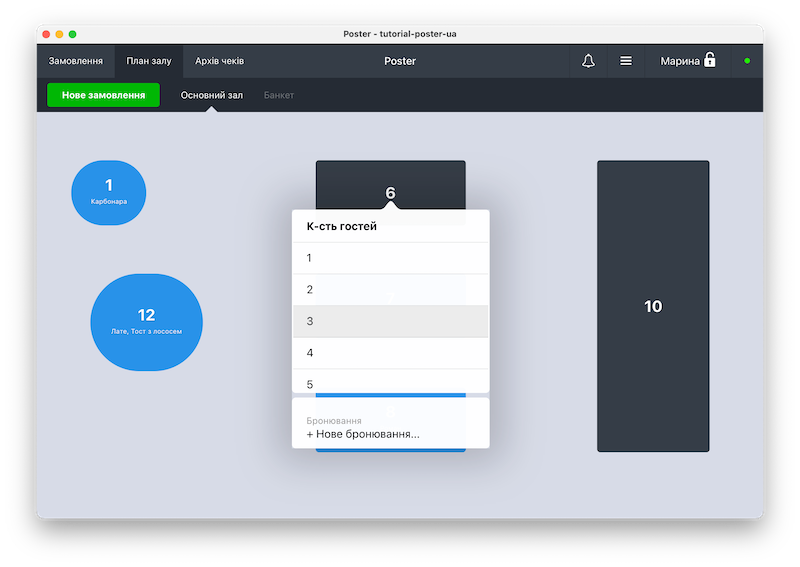The height and width of the screenshot is (567, 800).
Task: Select the Основний зал hall
Action: 212,95
